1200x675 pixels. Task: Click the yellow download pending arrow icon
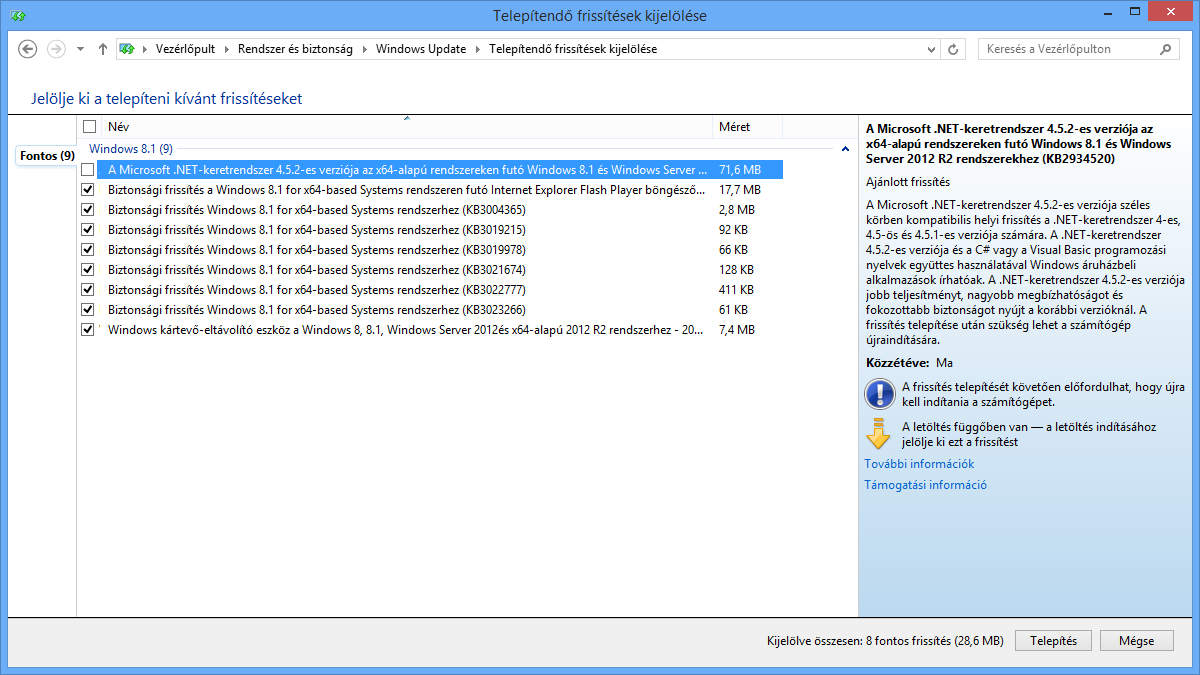tap(879, 434)
